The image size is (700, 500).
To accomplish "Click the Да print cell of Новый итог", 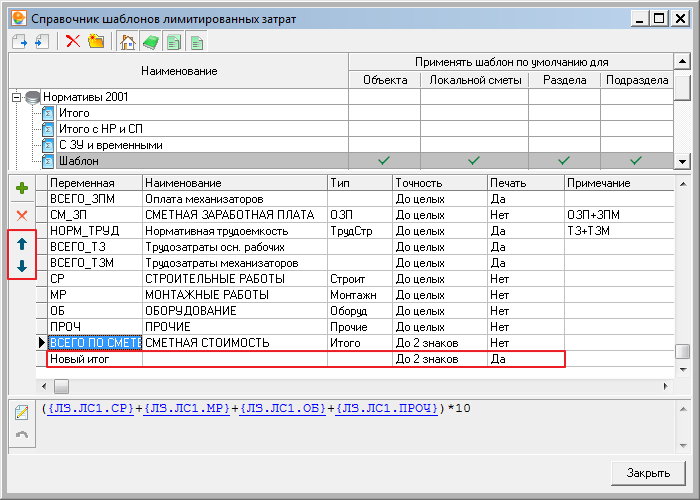I will pyautogui.click(x=526, y=359).
